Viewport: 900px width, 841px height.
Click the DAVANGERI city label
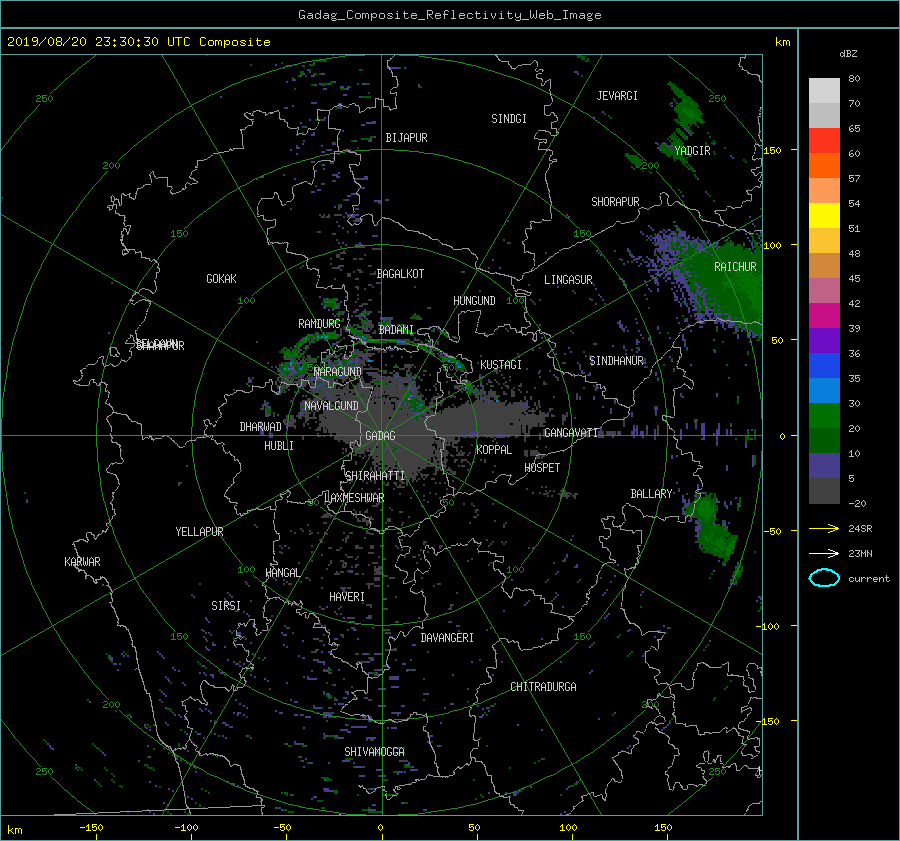click(447, 638)
